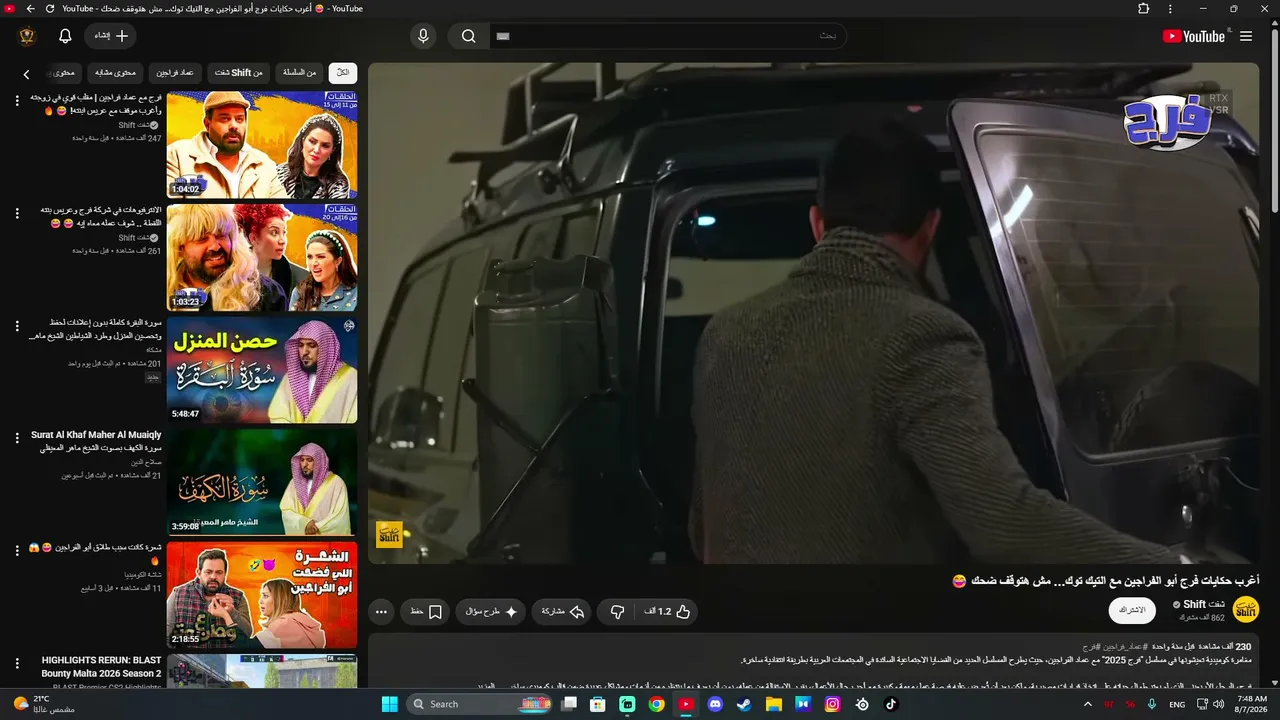Open the سورة البقرة 5:48:47 video thumbnail
1280x720 pixels.
coord(262,370)
